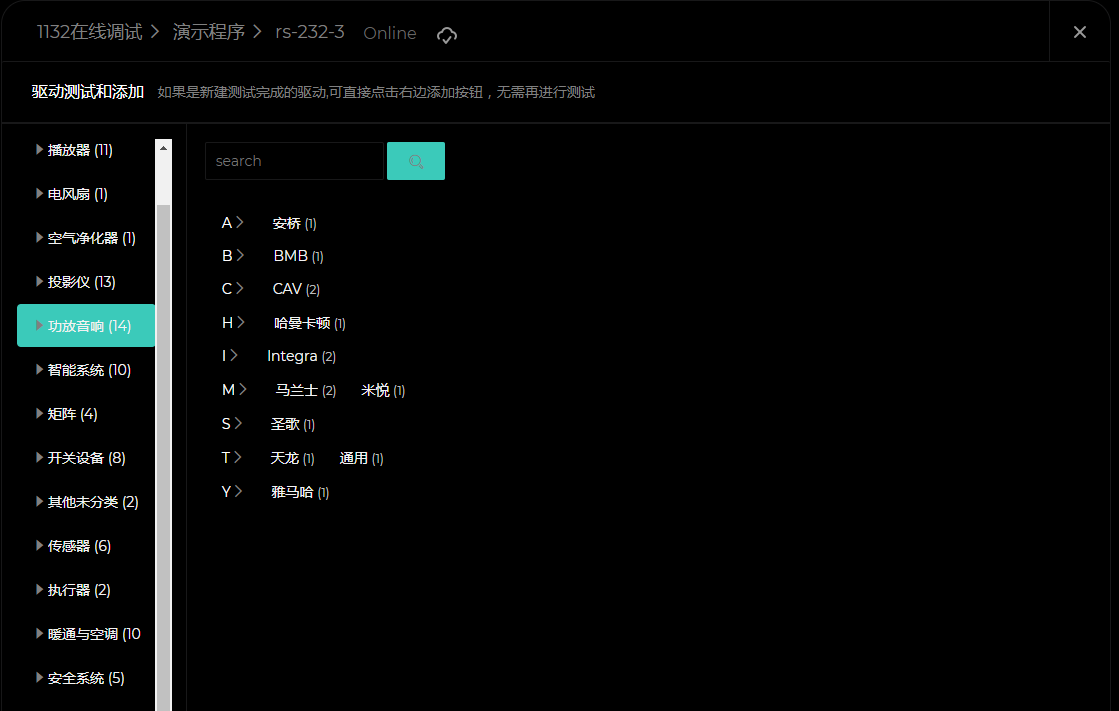Go to 1132在线调试 breadcrumb
Image resolution: width=1119 pixels, height=711 pixels.
89,32
